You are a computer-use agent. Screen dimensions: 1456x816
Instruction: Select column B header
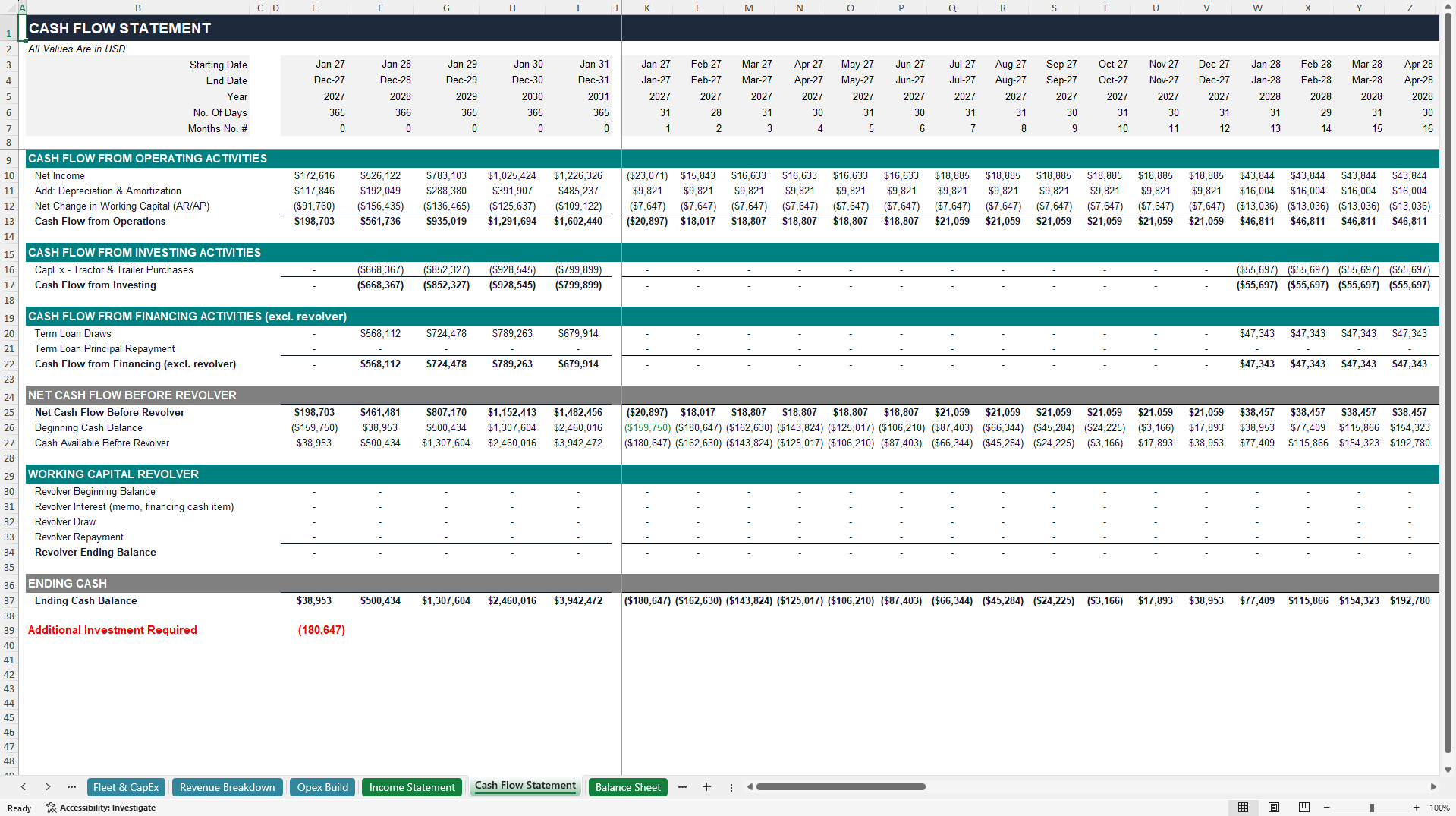pyautogui.click(x=138, y=8)
